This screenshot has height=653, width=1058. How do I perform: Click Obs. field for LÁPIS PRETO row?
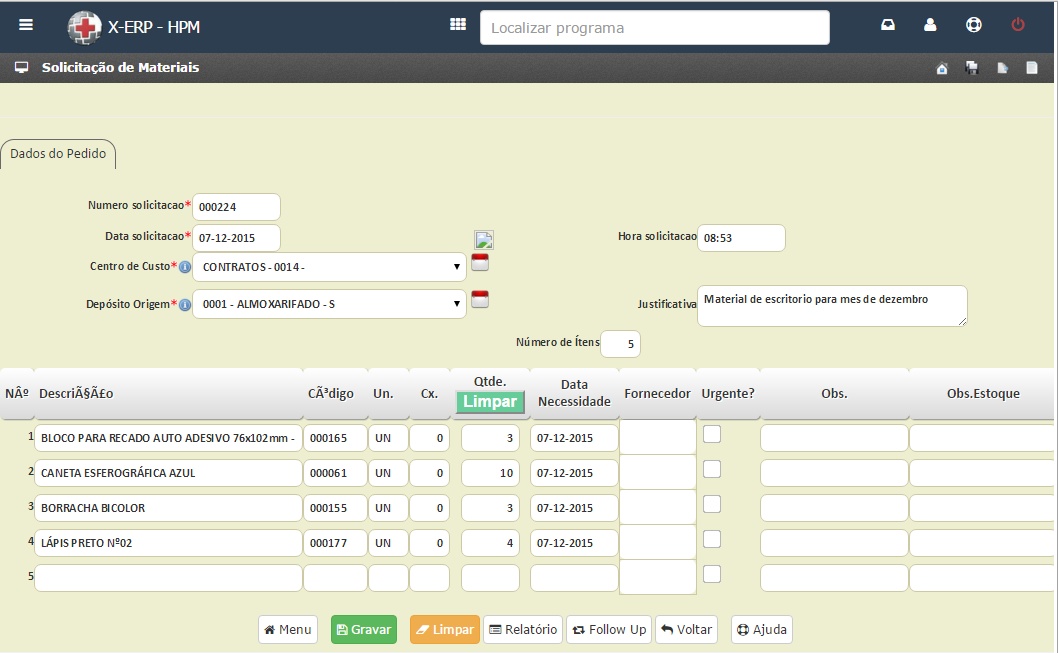coord(834,543)
